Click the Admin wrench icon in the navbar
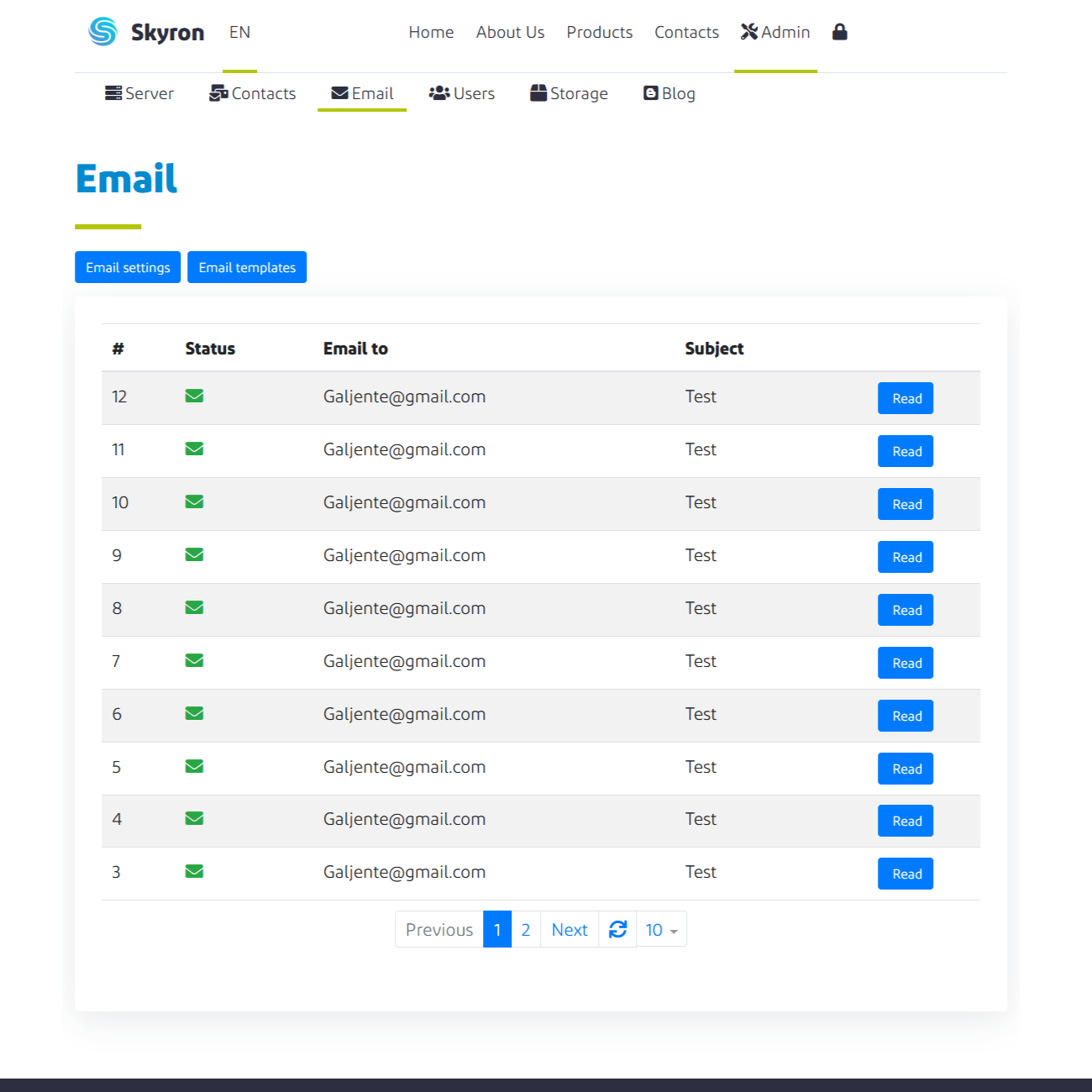This screenshot has height=1092, width=1092. (748, 31)
